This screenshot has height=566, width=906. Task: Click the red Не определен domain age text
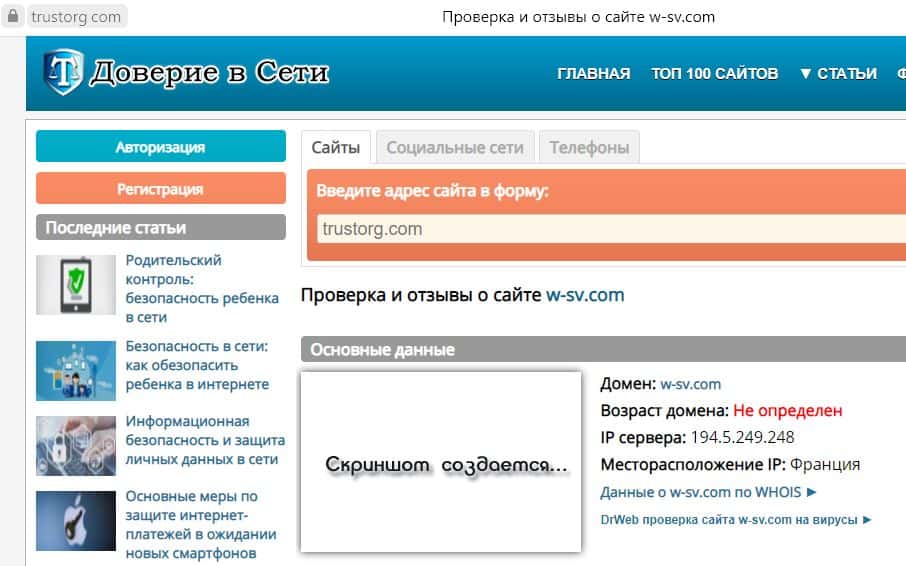788,411
